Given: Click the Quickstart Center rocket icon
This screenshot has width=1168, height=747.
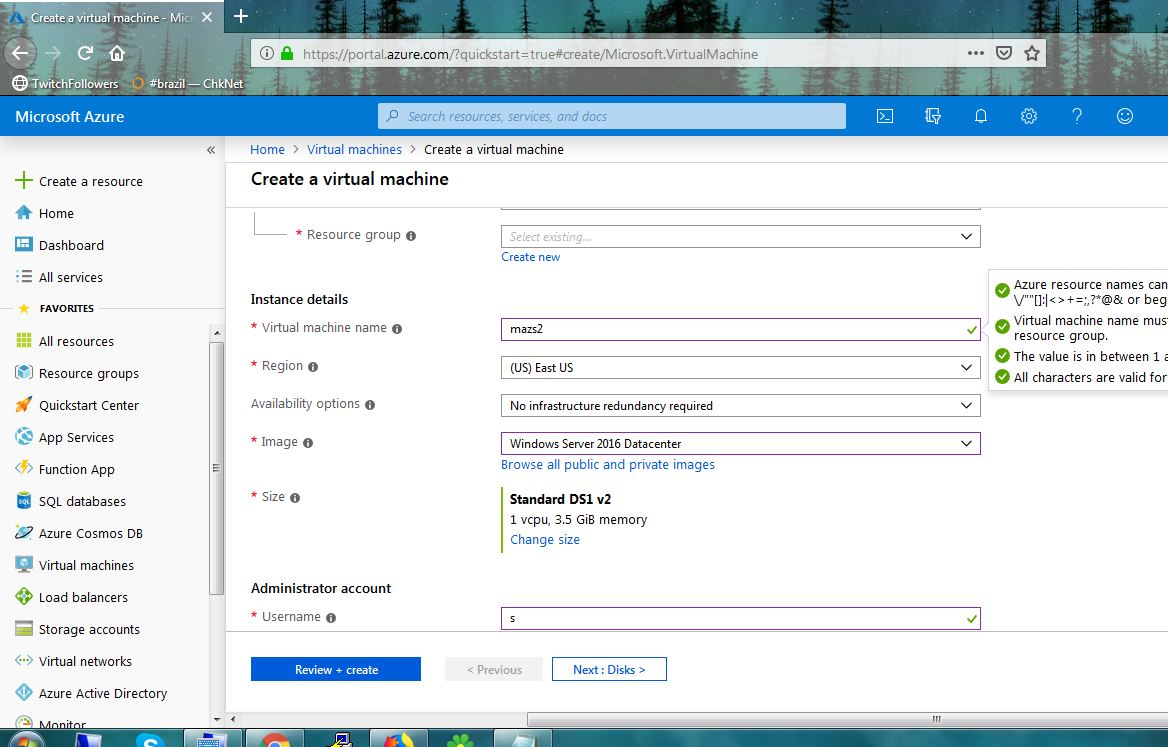Looking at the screenshot, I should [24, 404].
